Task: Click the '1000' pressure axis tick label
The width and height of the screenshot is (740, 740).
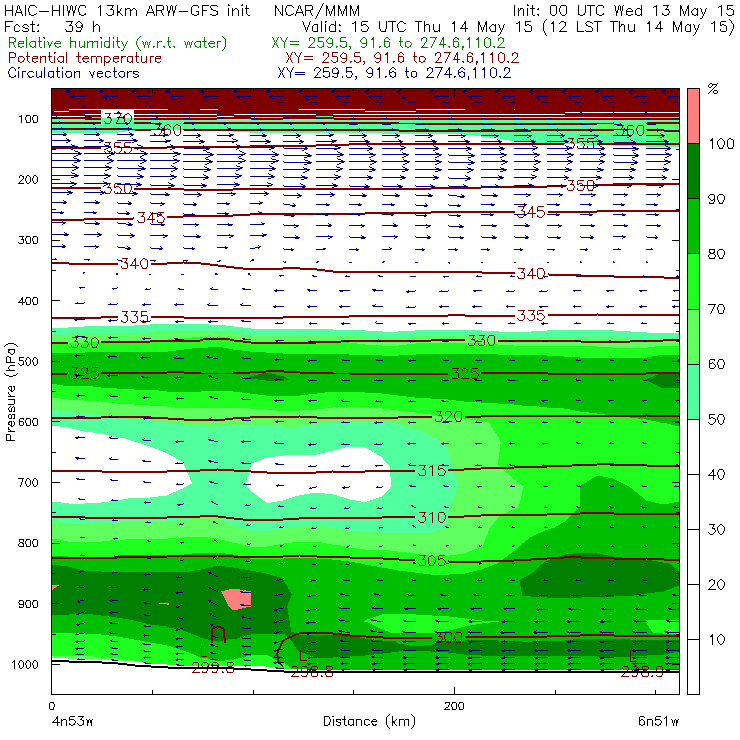Action: pos(25,664)
